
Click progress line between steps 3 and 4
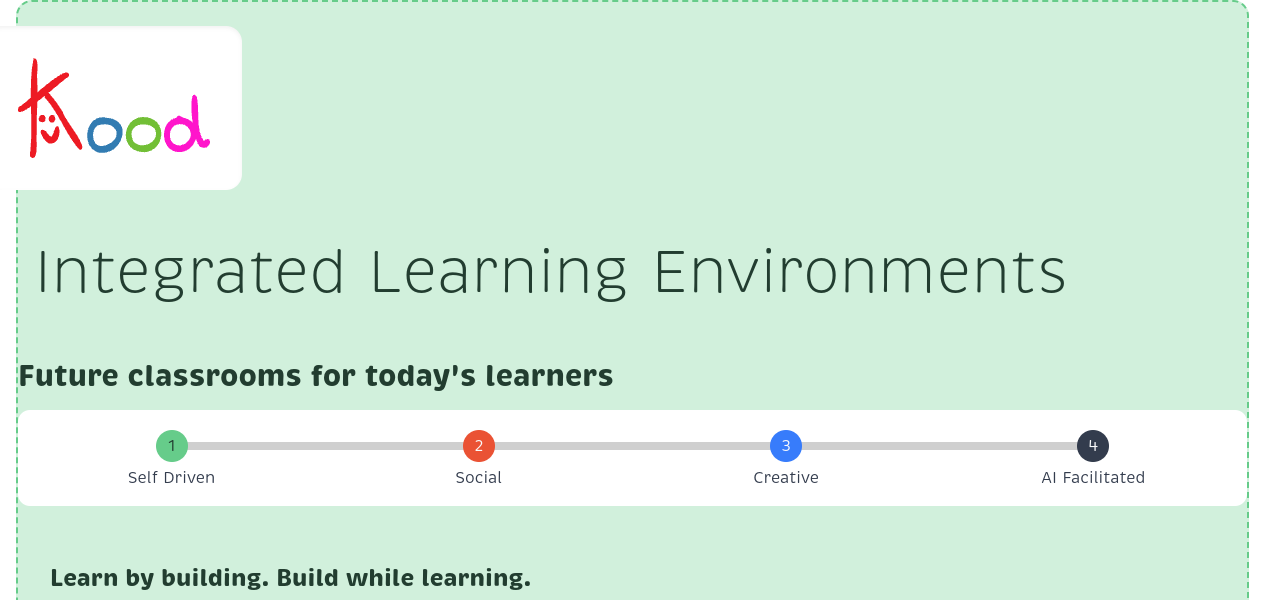(939, 446)
